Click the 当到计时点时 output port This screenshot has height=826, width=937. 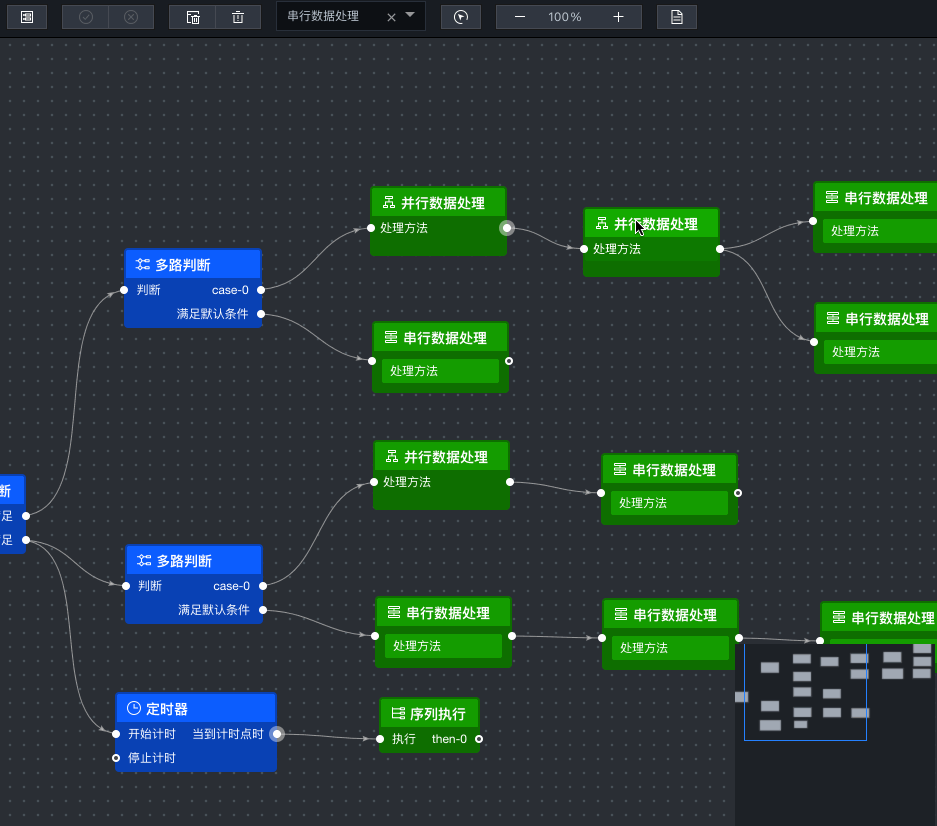click(277, 734)
